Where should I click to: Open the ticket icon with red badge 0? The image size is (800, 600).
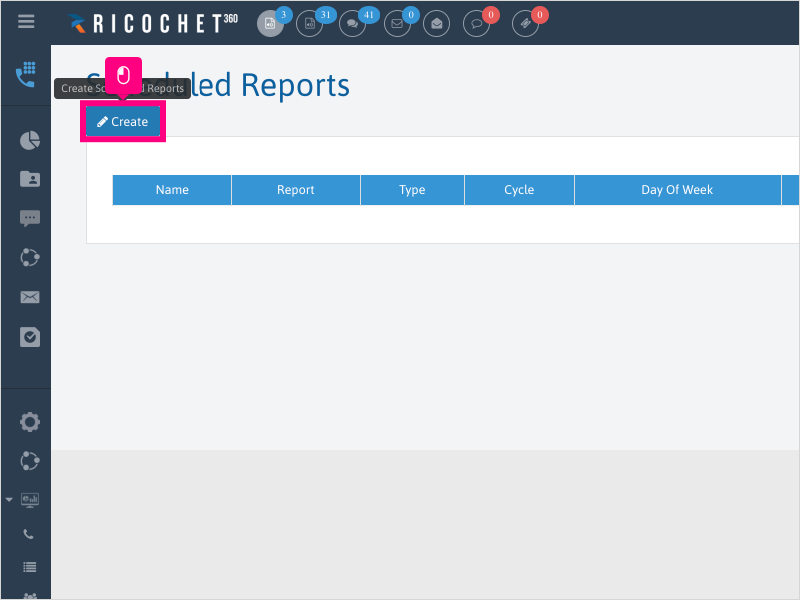525,23
